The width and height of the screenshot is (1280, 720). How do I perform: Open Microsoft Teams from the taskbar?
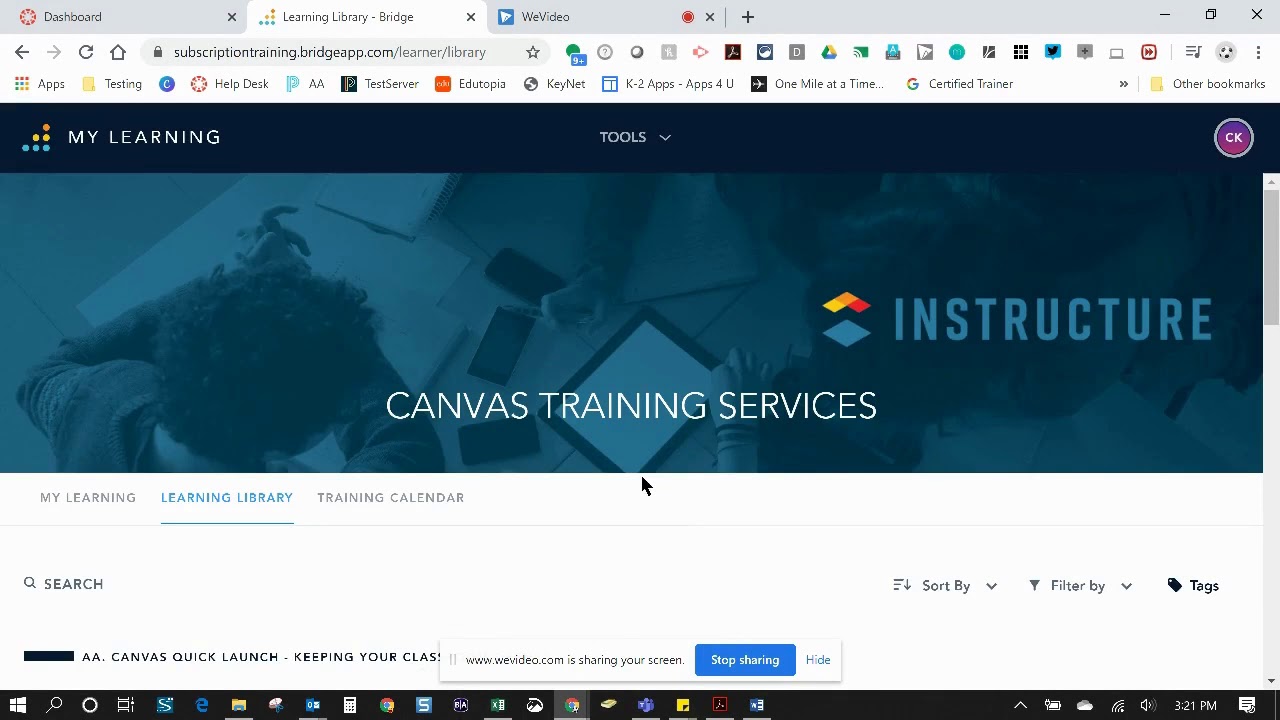click(x=646, y=705)
